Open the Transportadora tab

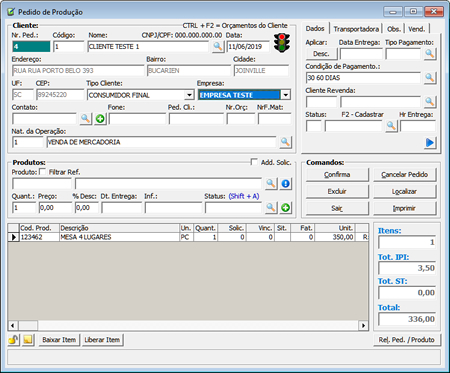356,29
